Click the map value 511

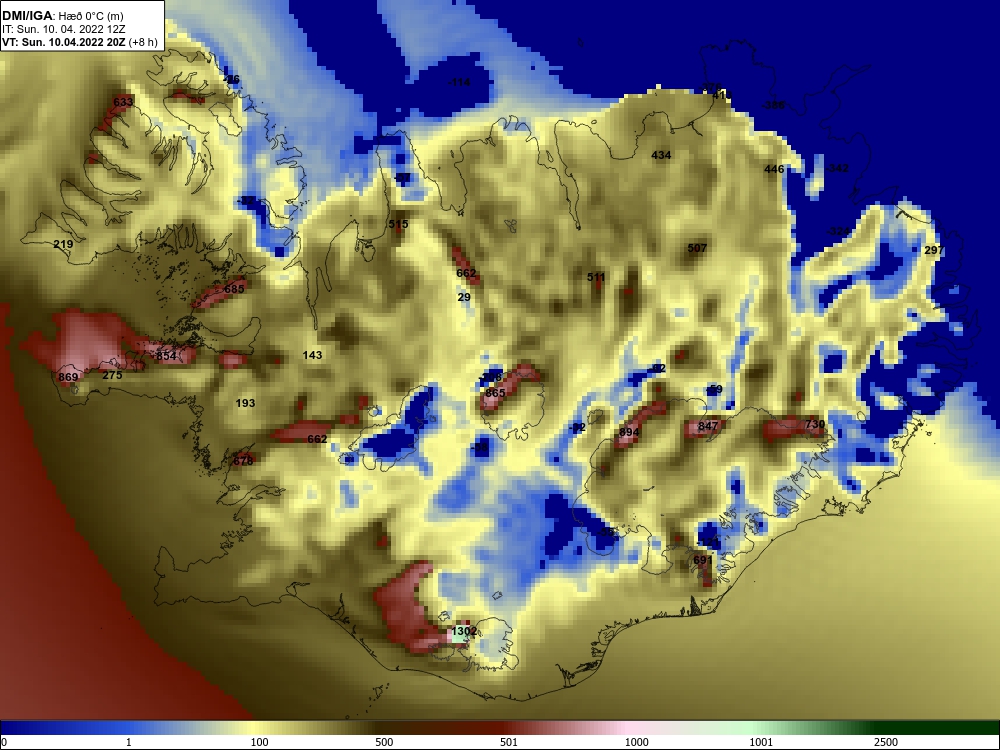pyautogui.click(x=596, y=277)
